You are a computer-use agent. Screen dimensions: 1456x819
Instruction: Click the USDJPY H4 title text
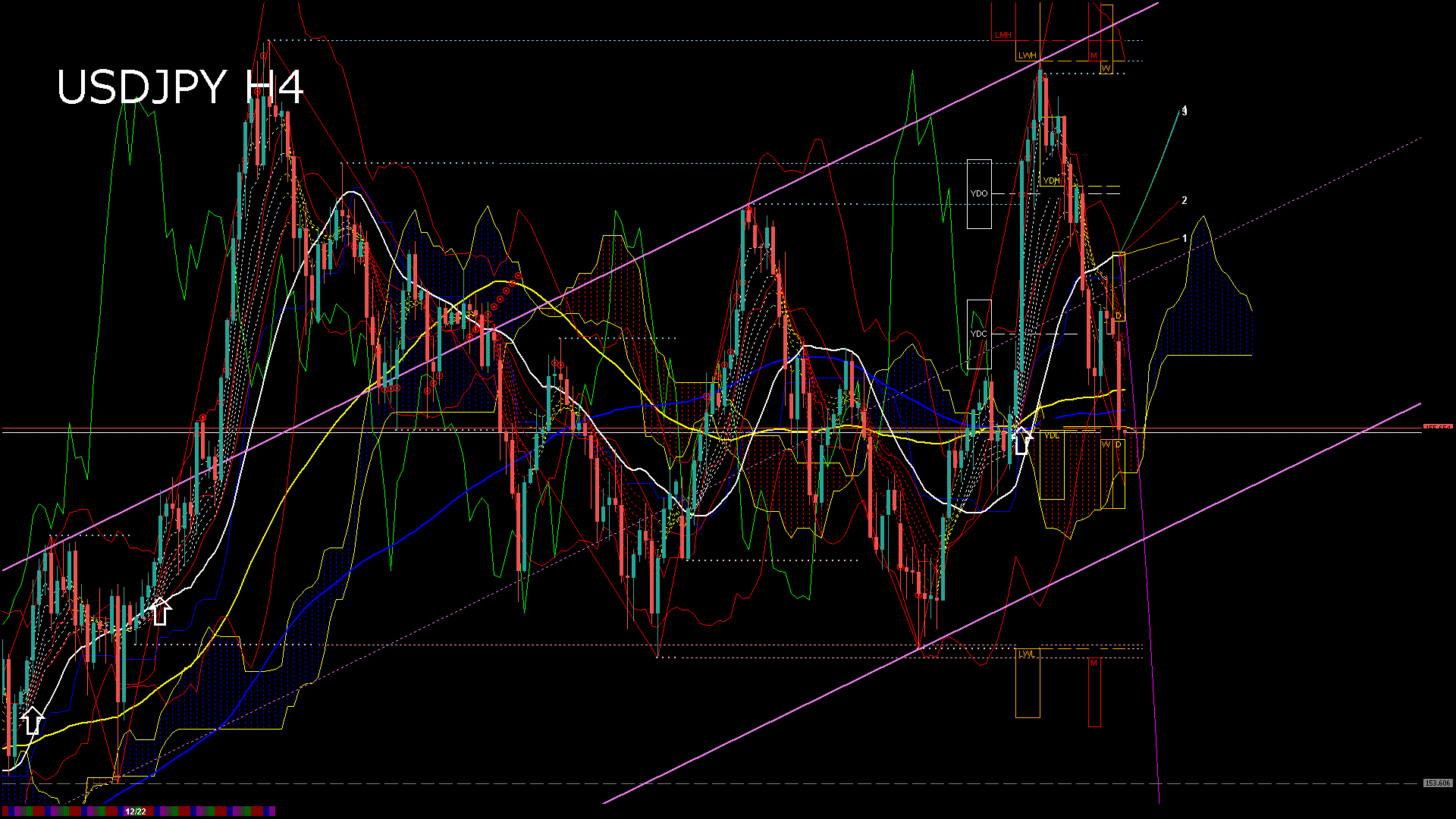pos(182,87)
